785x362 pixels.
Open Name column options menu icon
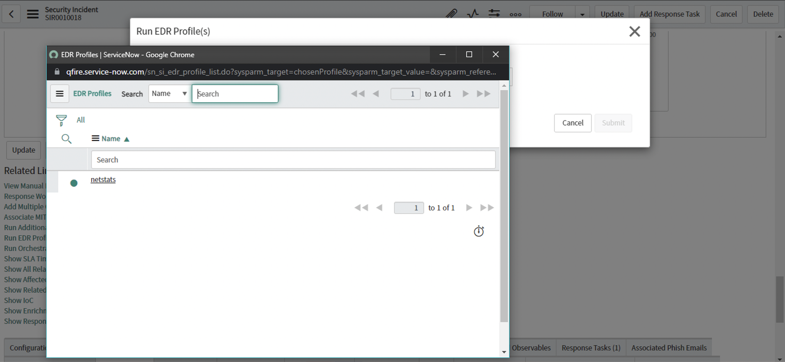click(95, 139)
